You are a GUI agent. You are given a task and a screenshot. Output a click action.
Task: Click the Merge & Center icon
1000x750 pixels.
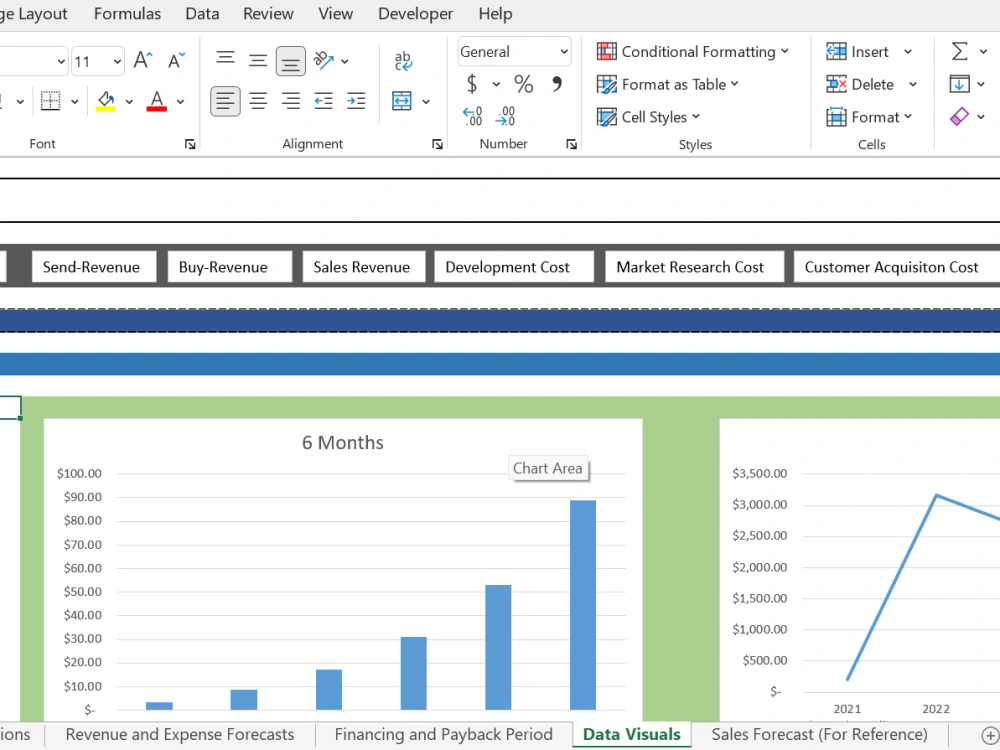(x=402, y=101)
